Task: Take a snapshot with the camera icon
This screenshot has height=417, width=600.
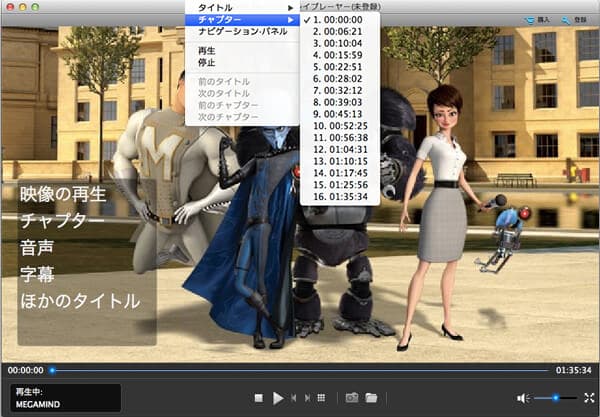Action: point(352,398)
